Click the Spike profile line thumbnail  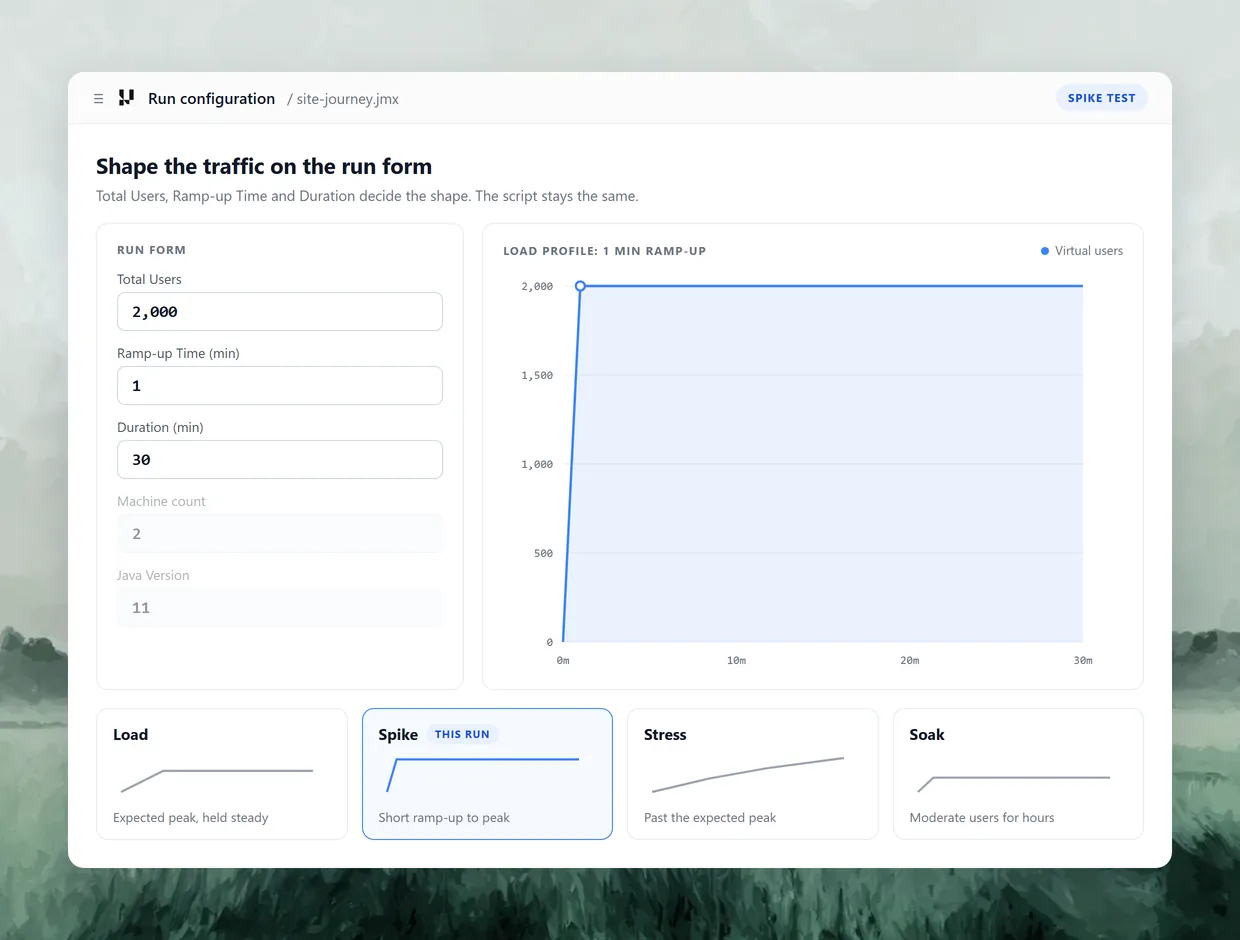pyautogui.click(x=483, y=774)
